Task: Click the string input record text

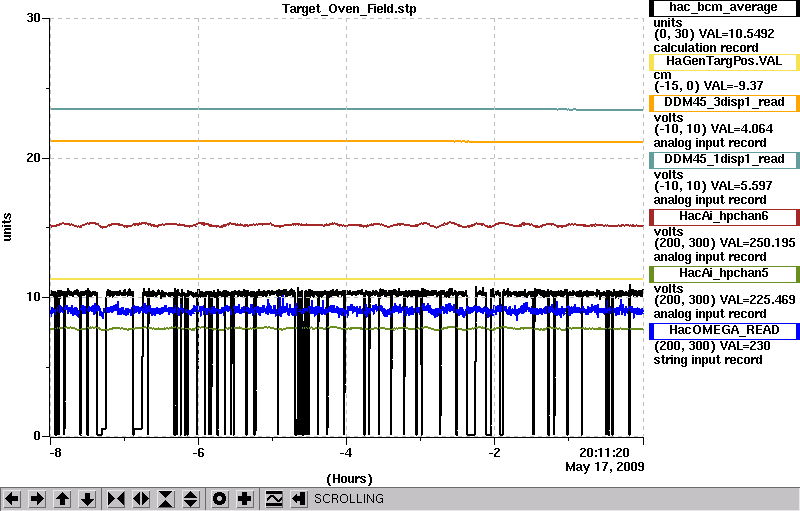Action: [708, 360]
